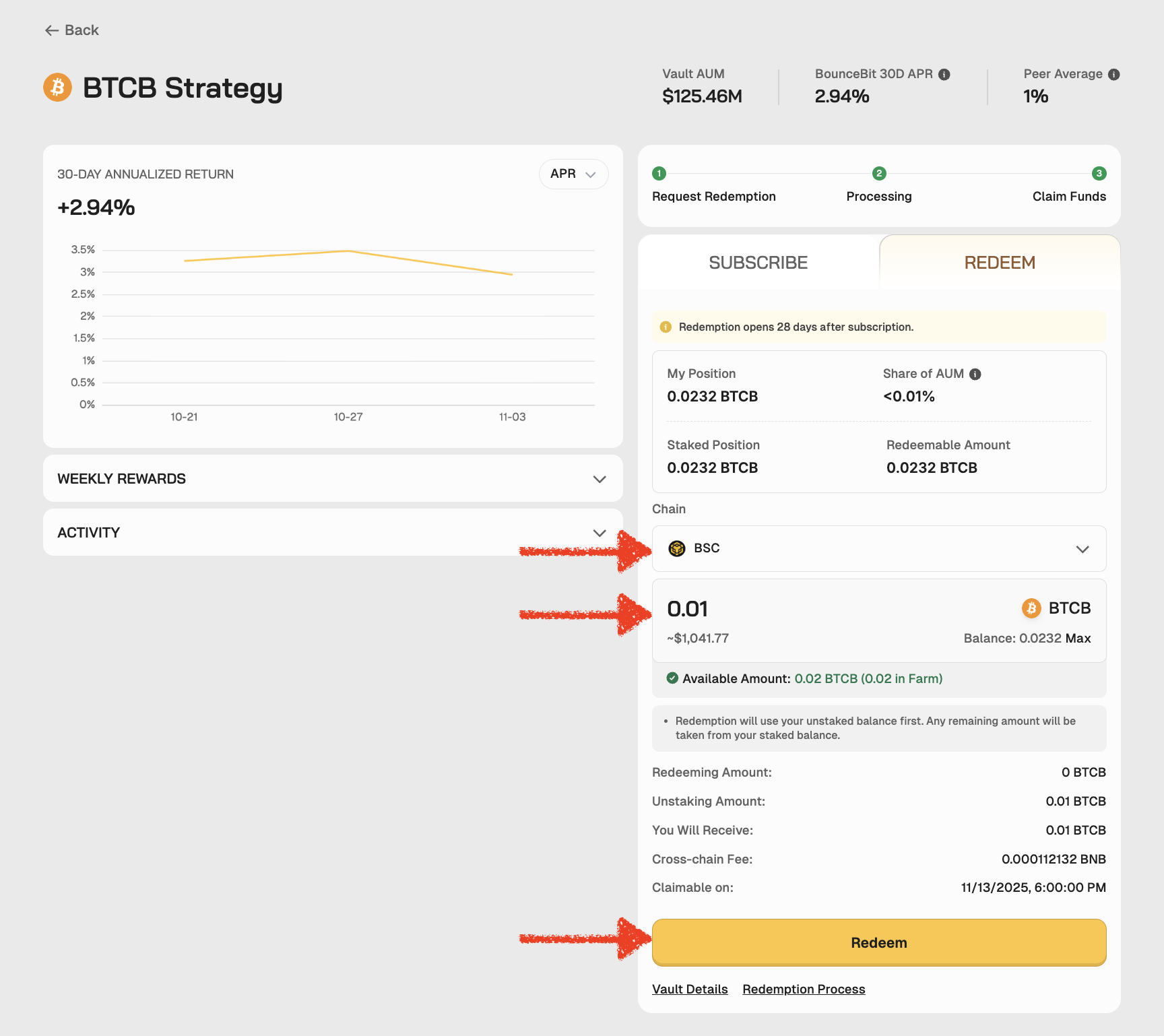Open the APR chart type dropdown
The width and height of the screenshot is (1164, 1036).
click(x=573, y=174)
